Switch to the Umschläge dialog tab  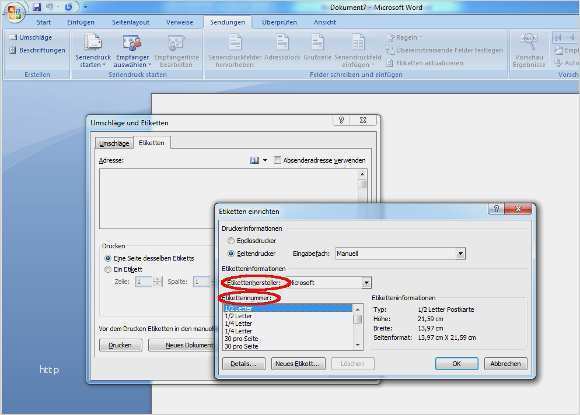[114, 144]
